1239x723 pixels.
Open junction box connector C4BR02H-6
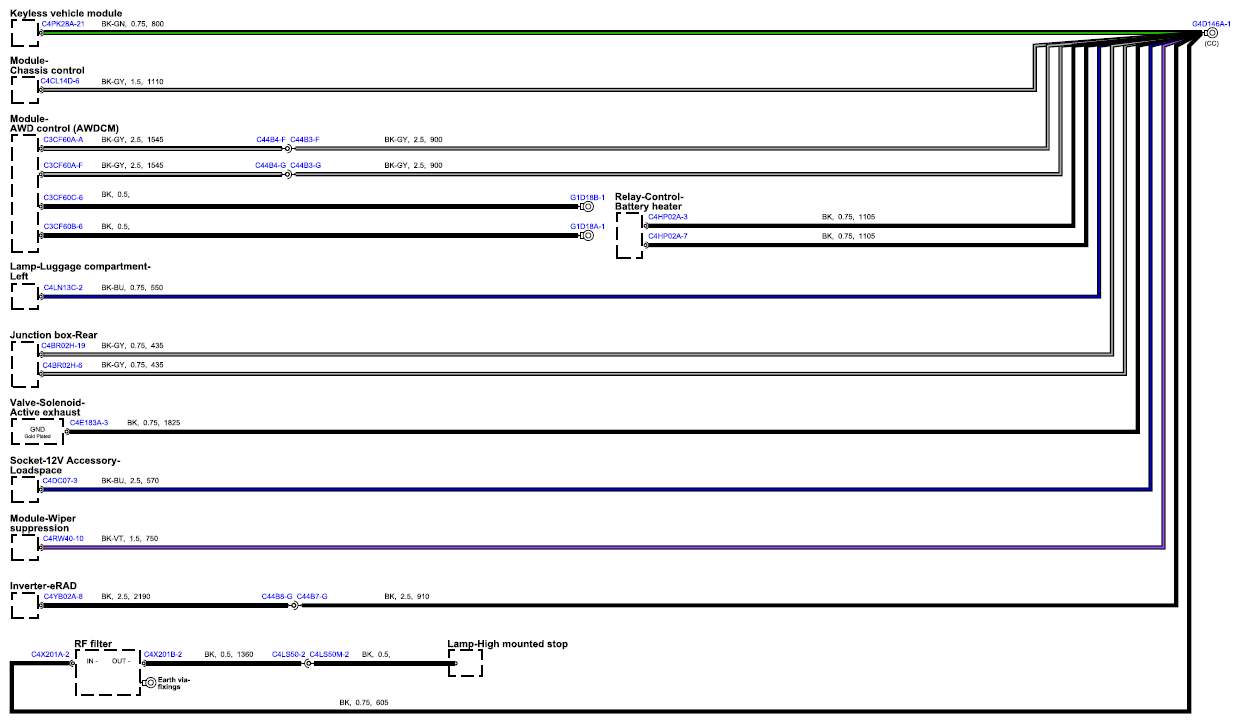click(62, 365)
